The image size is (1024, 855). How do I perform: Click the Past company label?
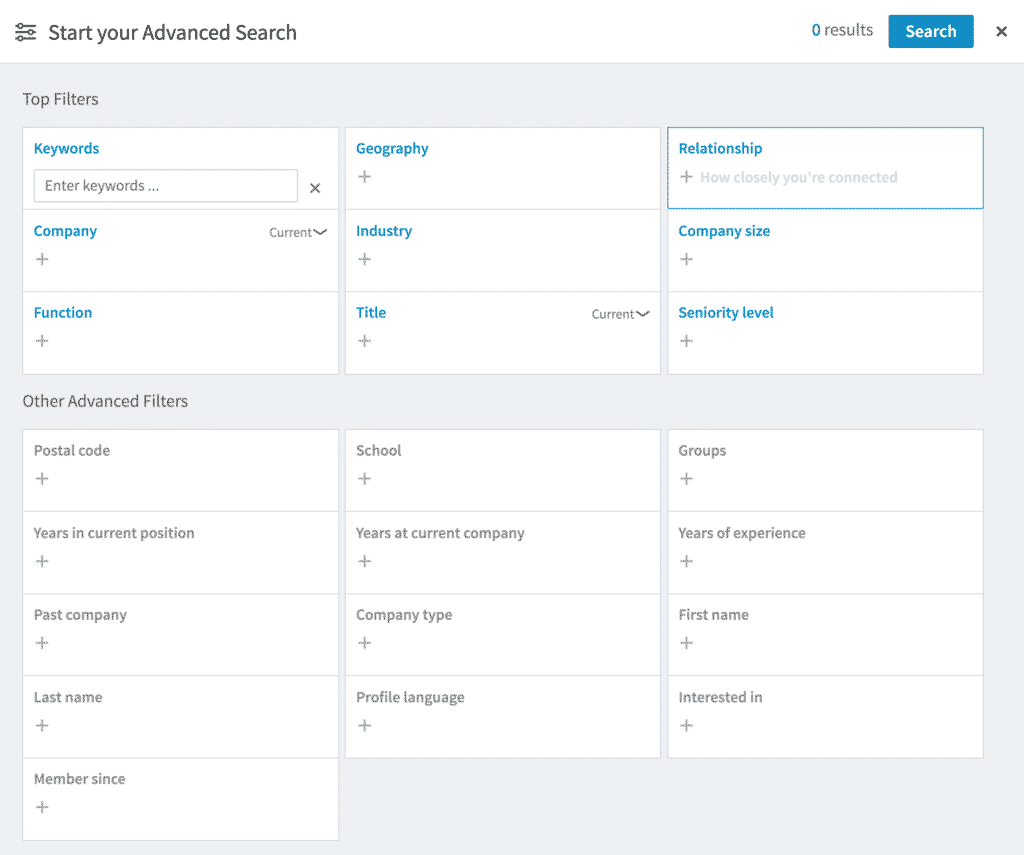[x=80, y=615]
